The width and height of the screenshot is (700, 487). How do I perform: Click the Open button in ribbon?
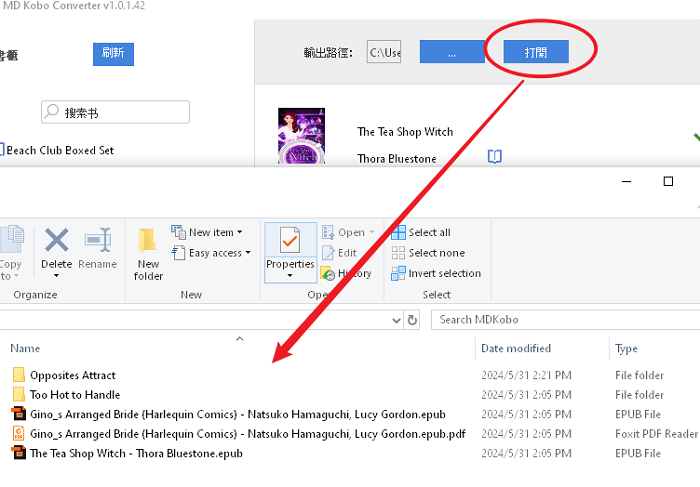344,232
